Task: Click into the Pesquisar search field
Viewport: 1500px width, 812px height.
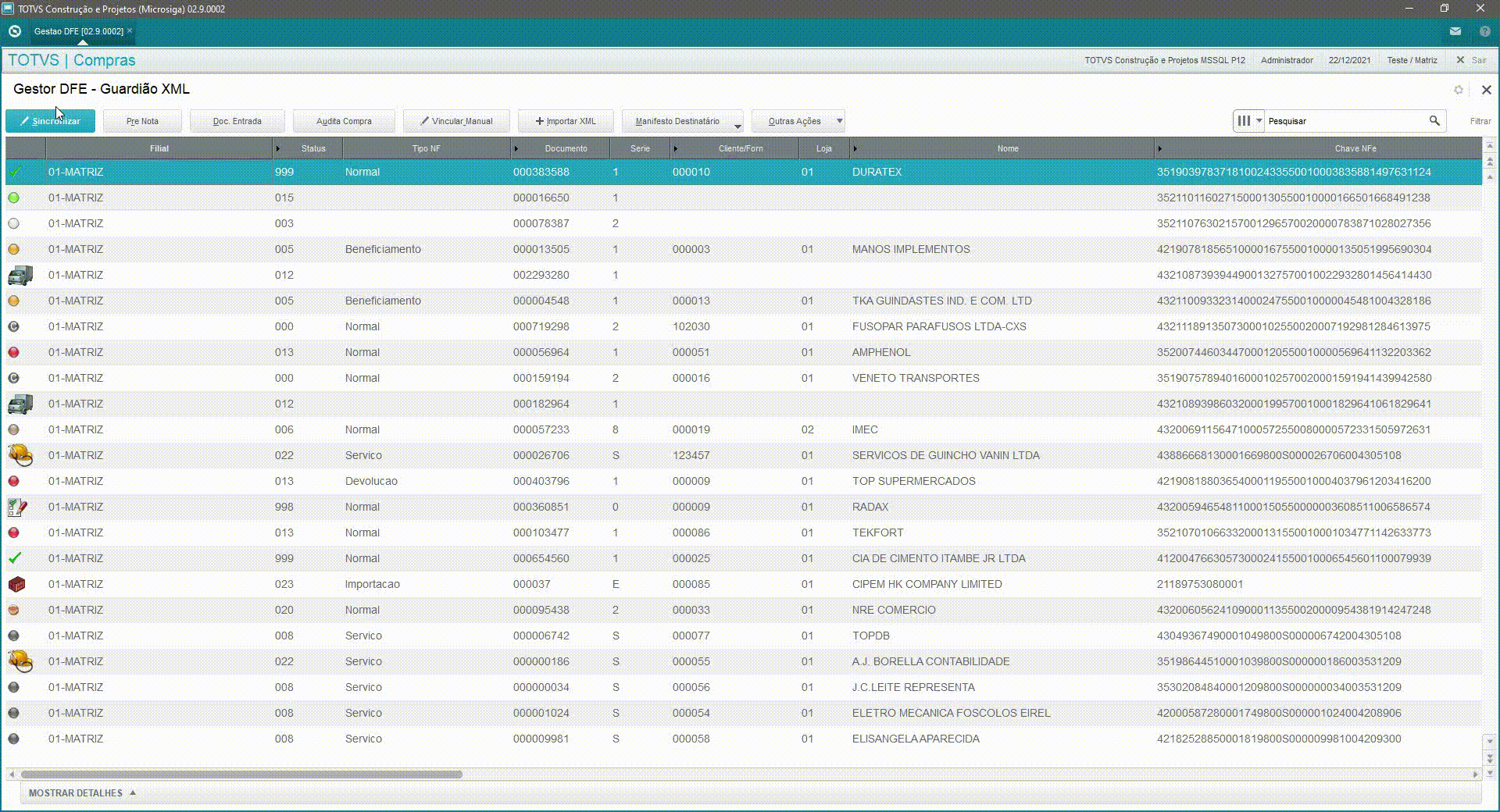Action: coord(1345,121)
